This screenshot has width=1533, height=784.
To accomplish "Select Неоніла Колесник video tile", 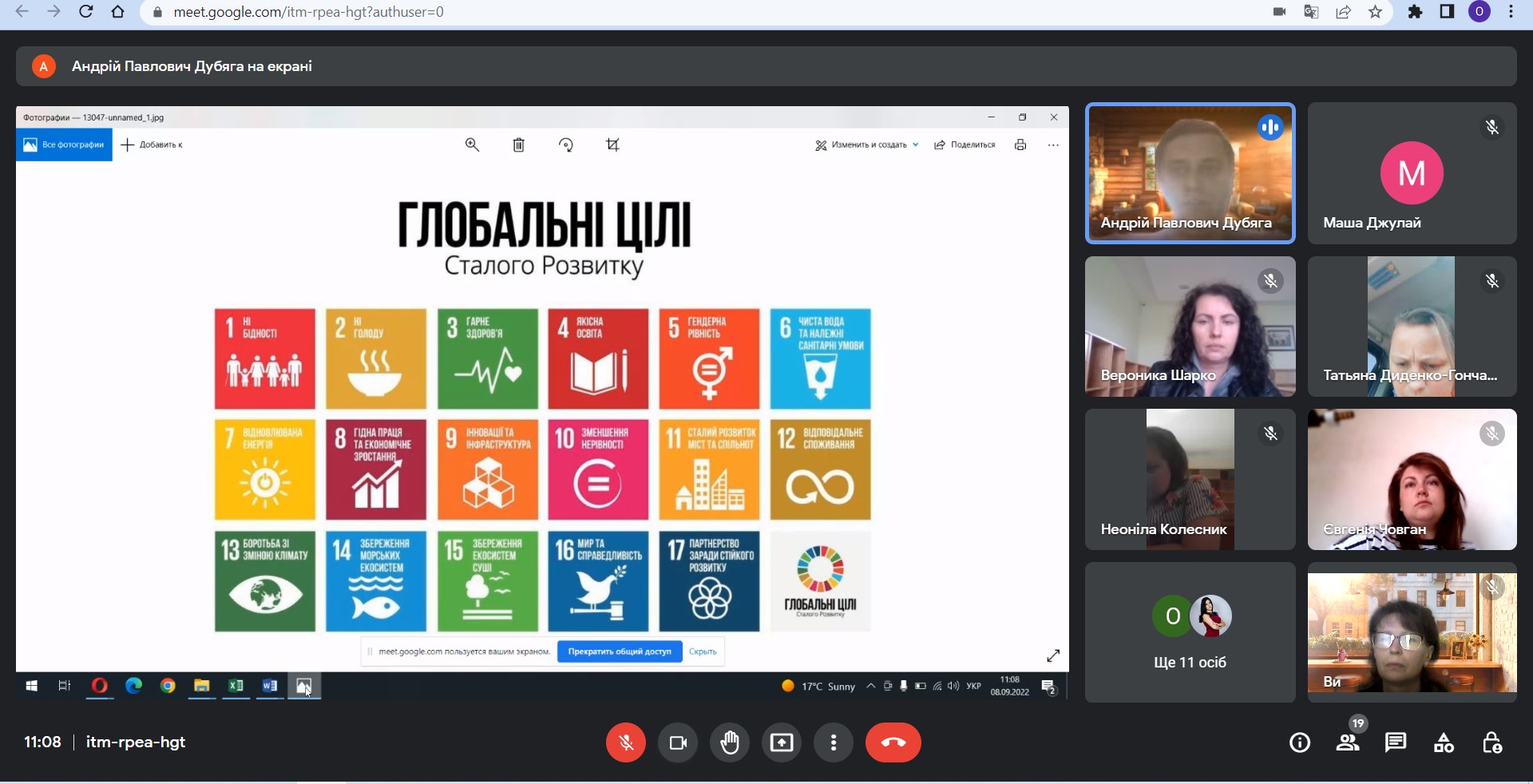I will click(x=1190, y=480).
